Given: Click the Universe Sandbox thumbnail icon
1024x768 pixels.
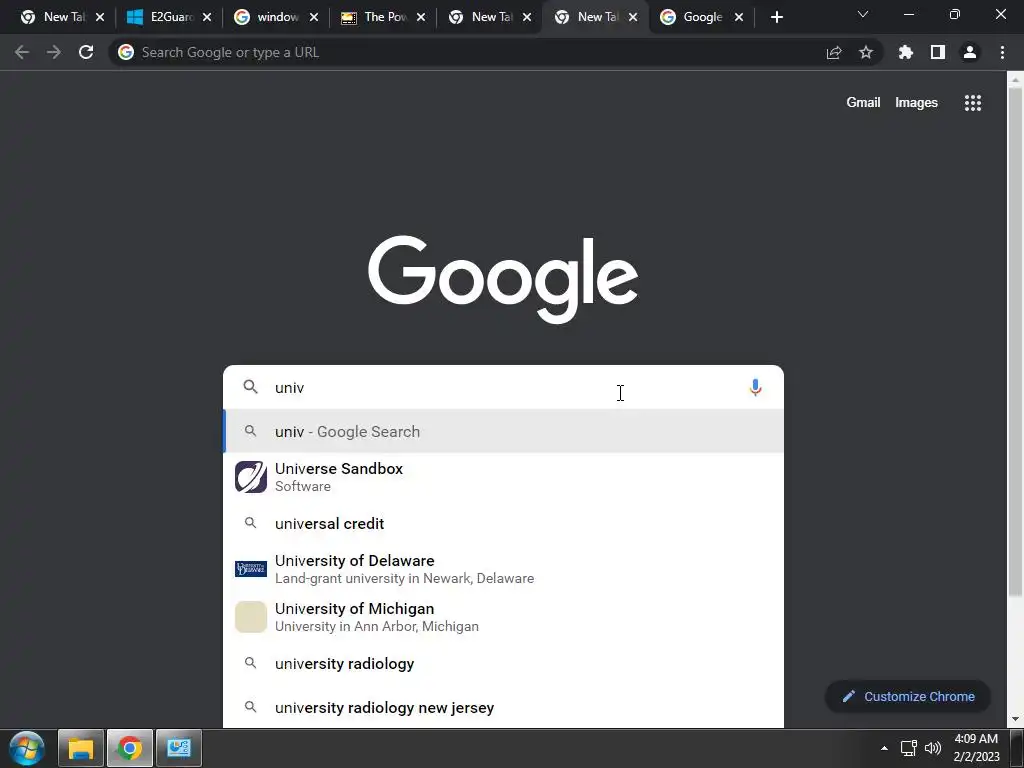Looking at the screenshot, I should point(251,477).
